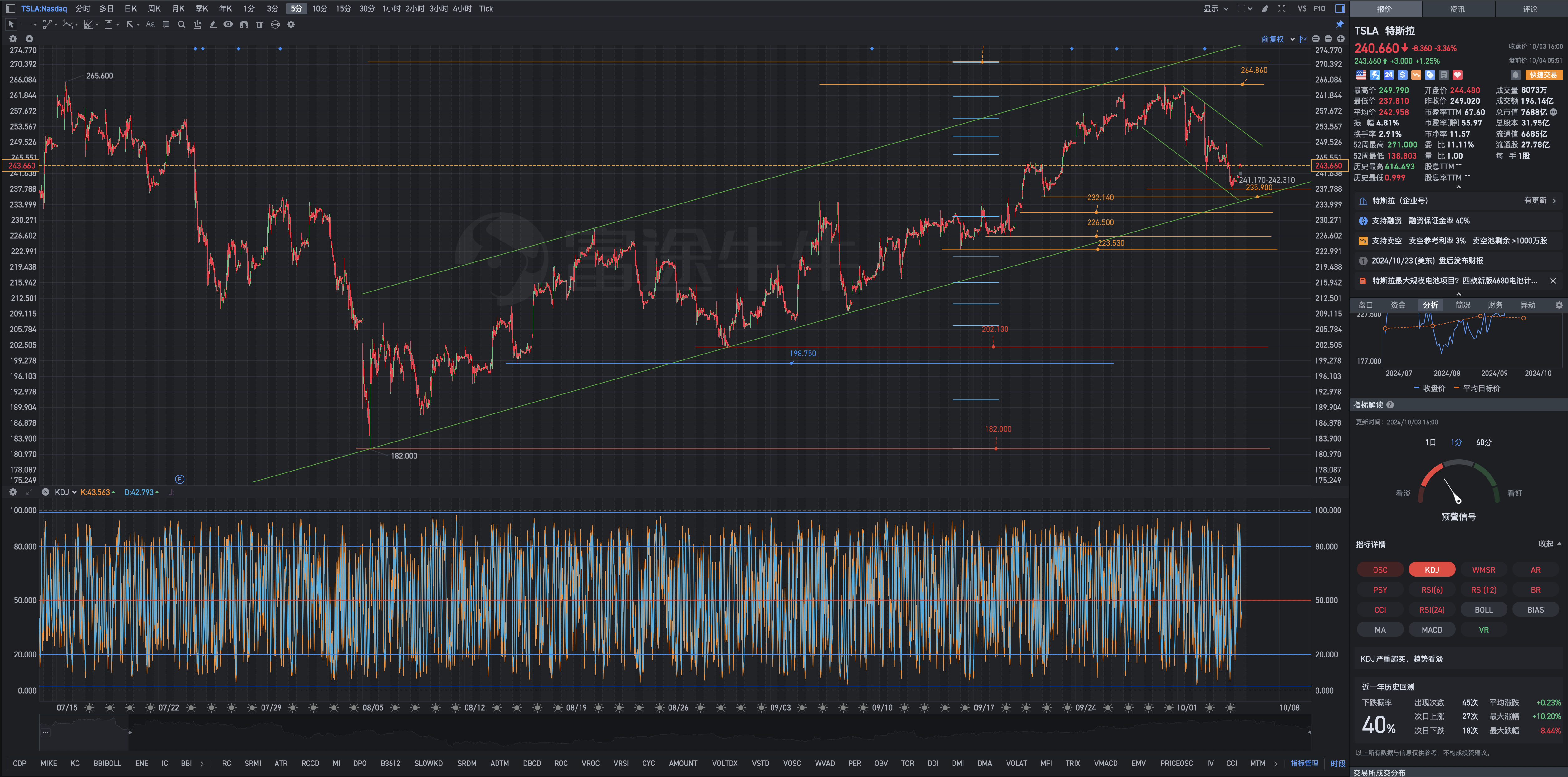Select the 60分 signal period
1568x777 pixels.
pos(1483,442)
